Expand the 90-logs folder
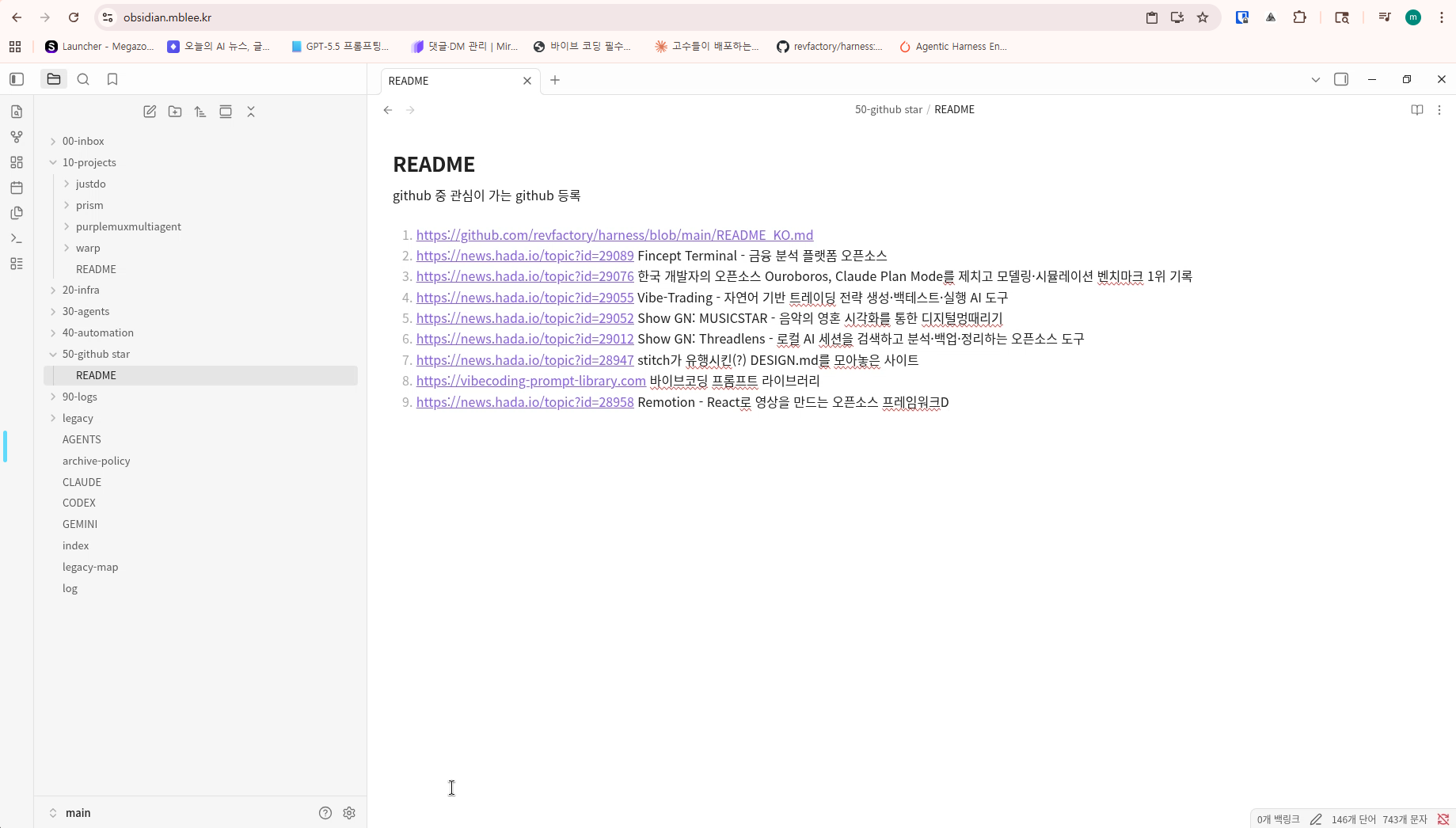The image size is (1456, 828). [53, 397]
